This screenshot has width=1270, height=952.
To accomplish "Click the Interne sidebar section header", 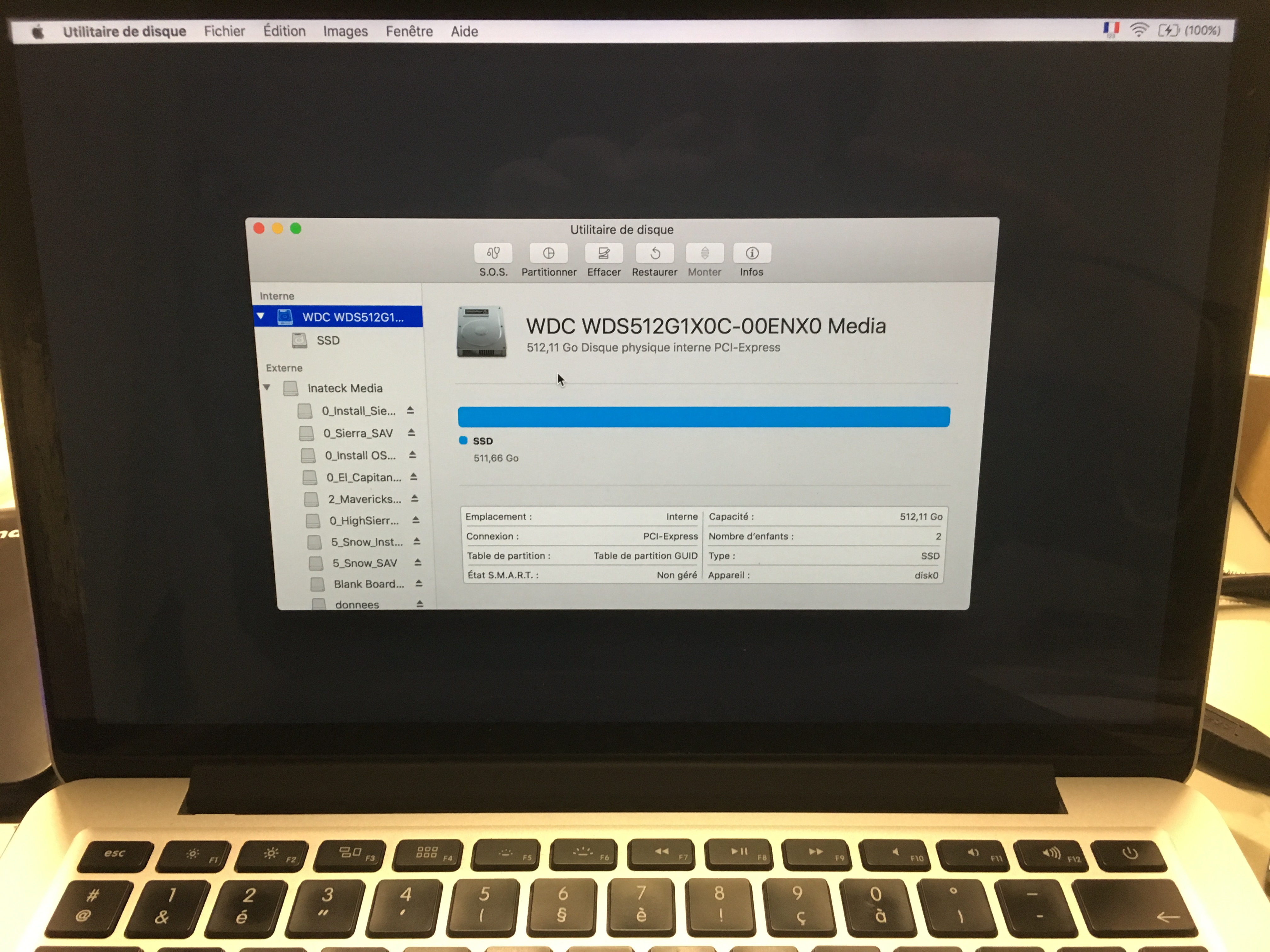I will [x=277, y=296].
